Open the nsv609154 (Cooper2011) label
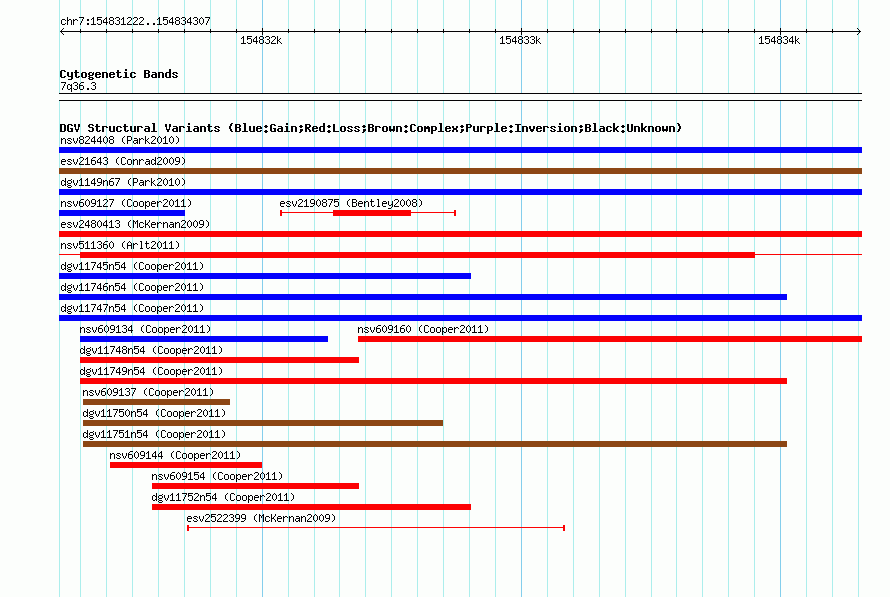 pos(217,476)
